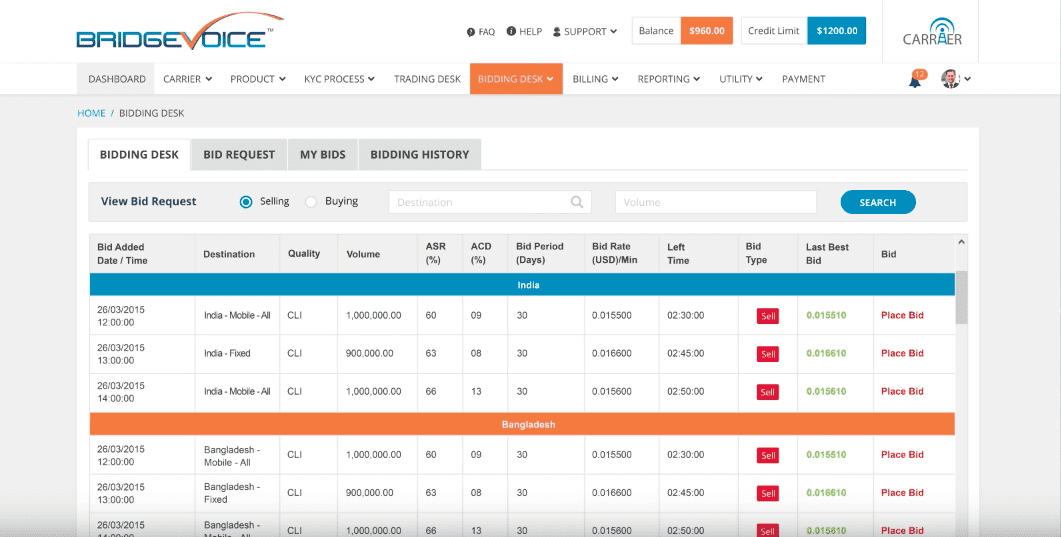The height and width of the screenshot is (537, 1061).
Task: Click the Carrier logo at top right
Action: (932, 32)
